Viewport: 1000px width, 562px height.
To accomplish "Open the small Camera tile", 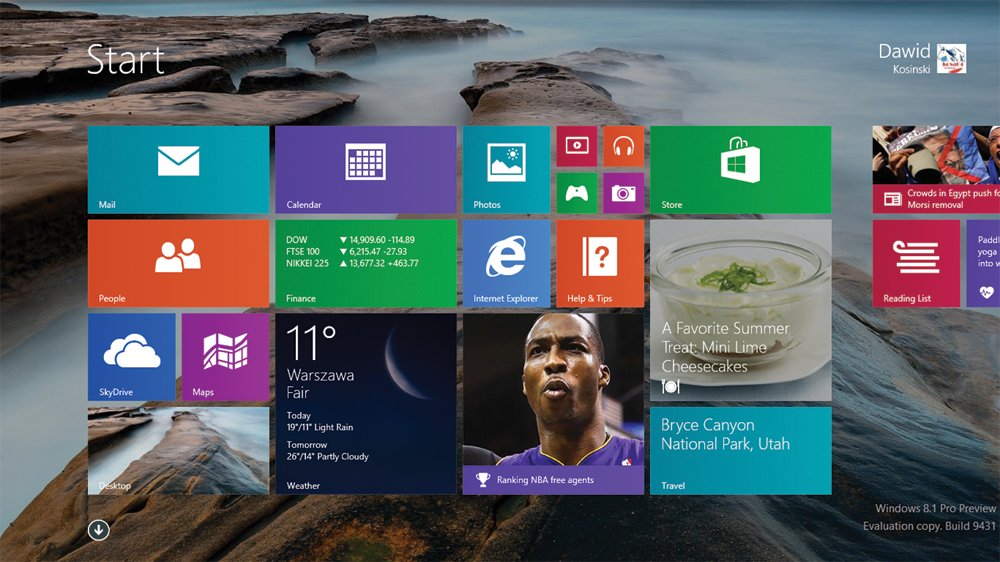I will (623, 193).
